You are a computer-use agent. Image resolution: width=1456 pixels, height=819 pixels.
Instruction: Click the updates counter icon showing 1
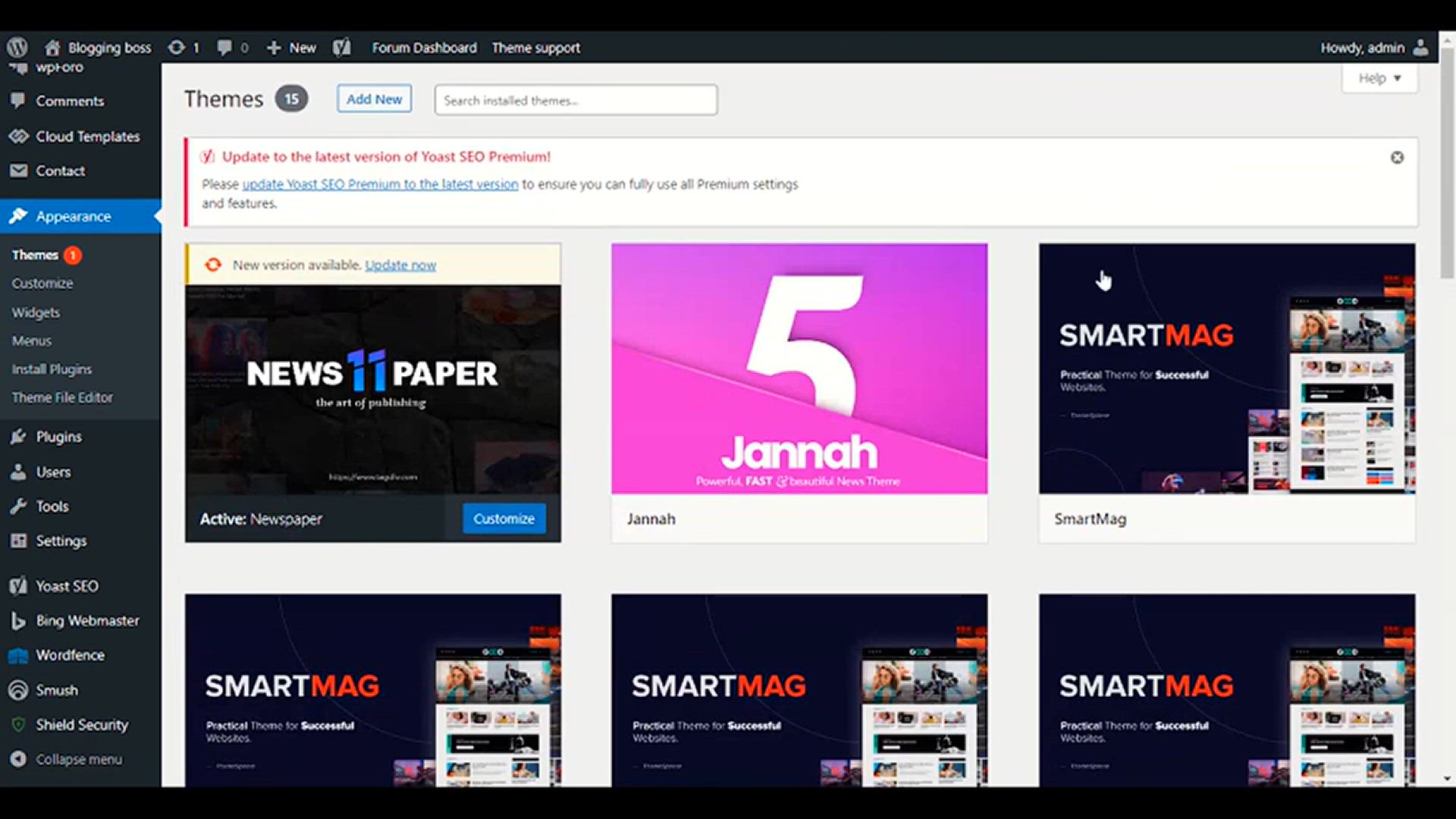[178, 47]
